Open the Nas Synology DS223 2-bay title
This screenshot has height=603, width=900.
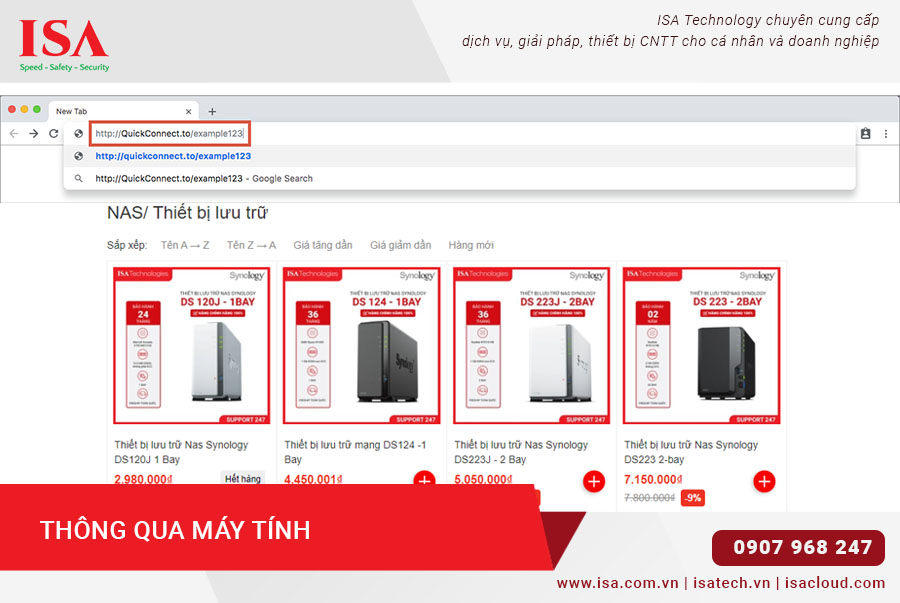(x=691, y=452)
